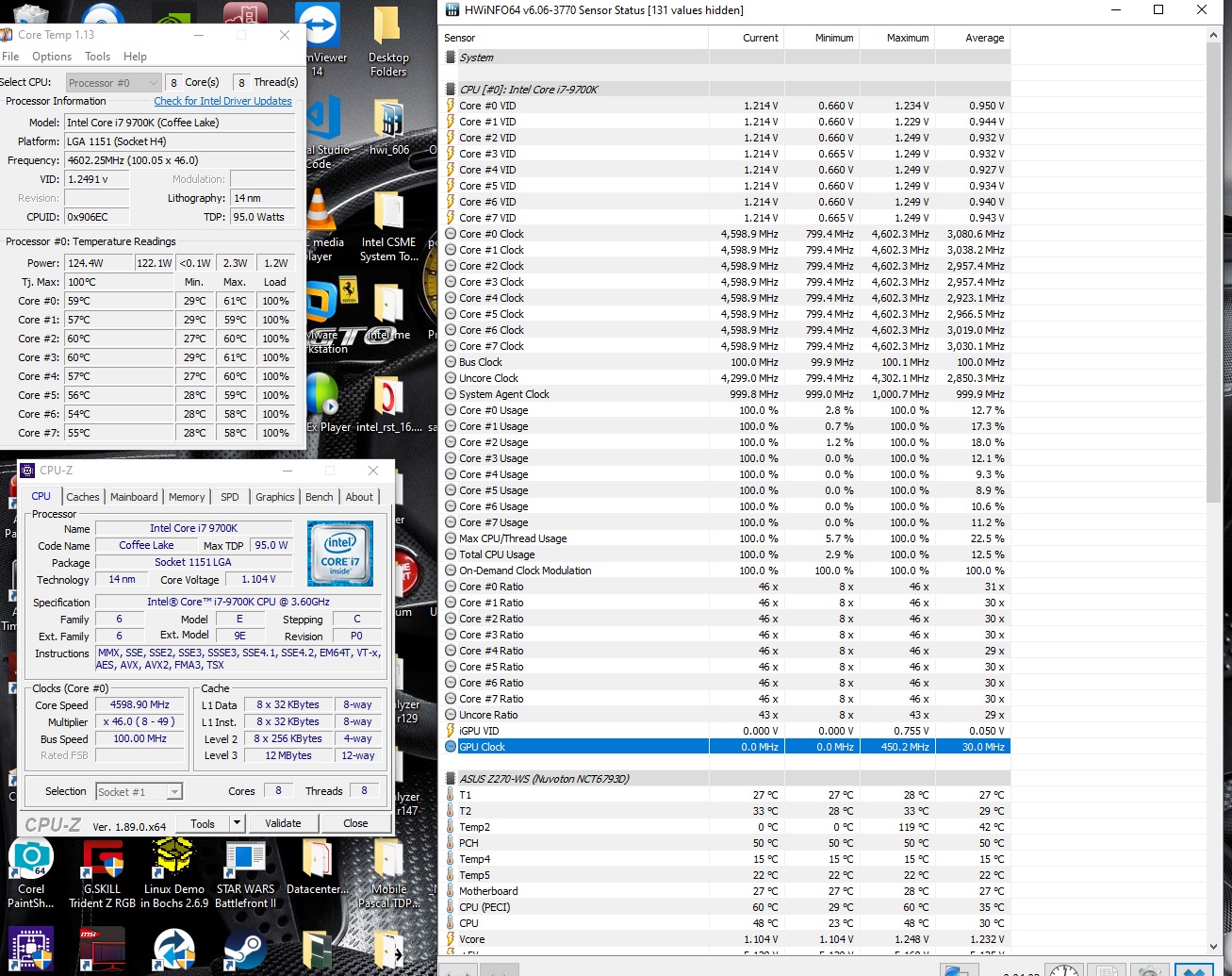Open the Desktop Folders folder icon
The height and width of the screenshot is (976, 1232).
click(388, 40)
